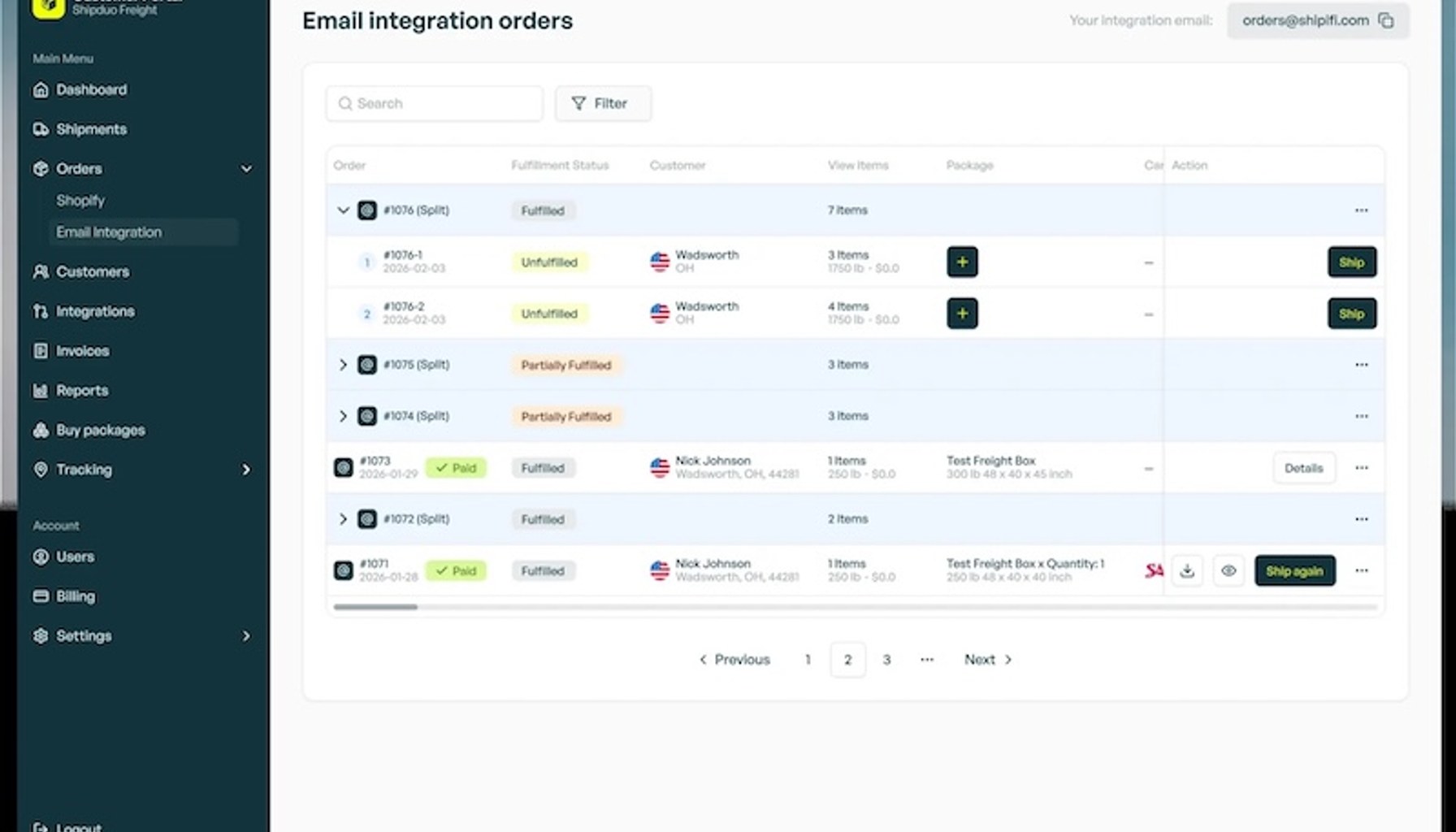Ship order #1076-2
The height and width of the screenshot is (832, 1456).
tap(1352, 314)
